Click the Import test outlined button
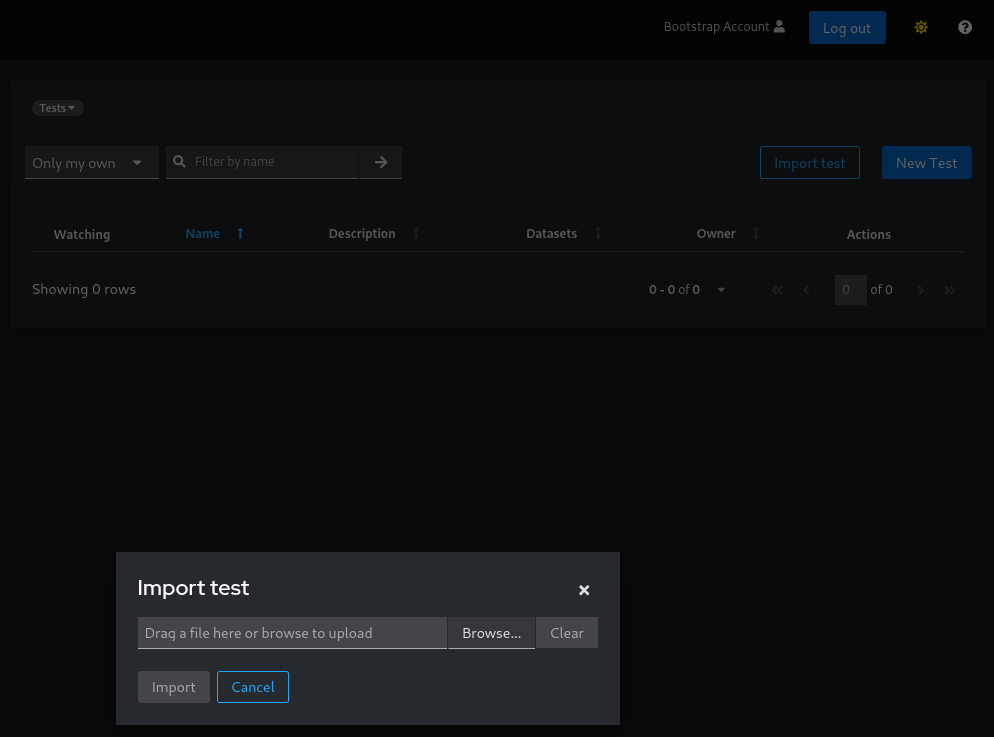 (810, 163)
